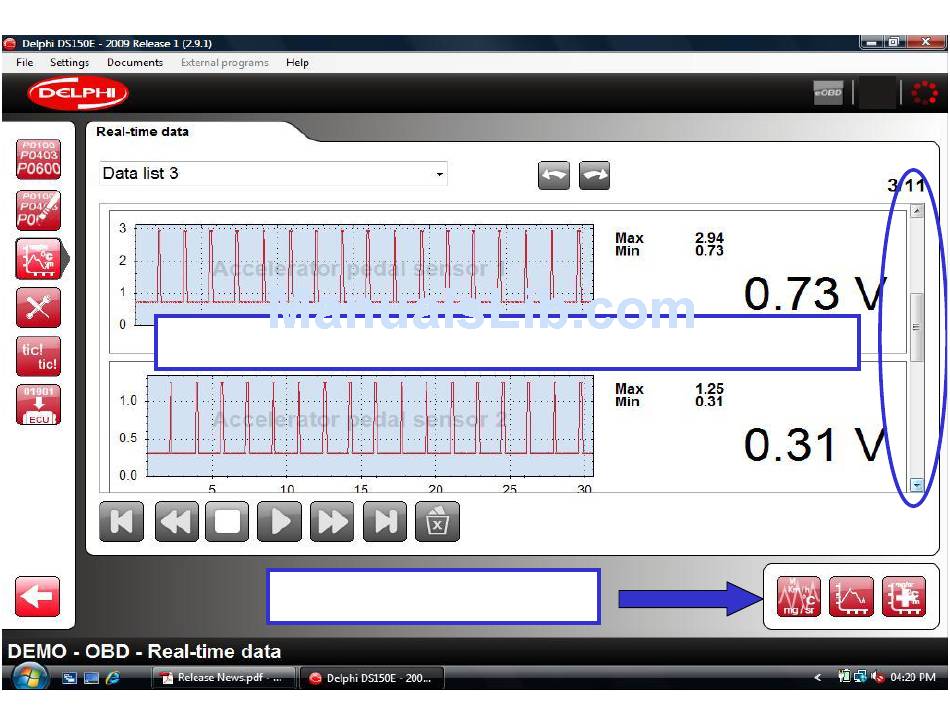This screenshot has width=950, height=725.
Task: Select the Real-time data tab
Action: coord(142,131)
